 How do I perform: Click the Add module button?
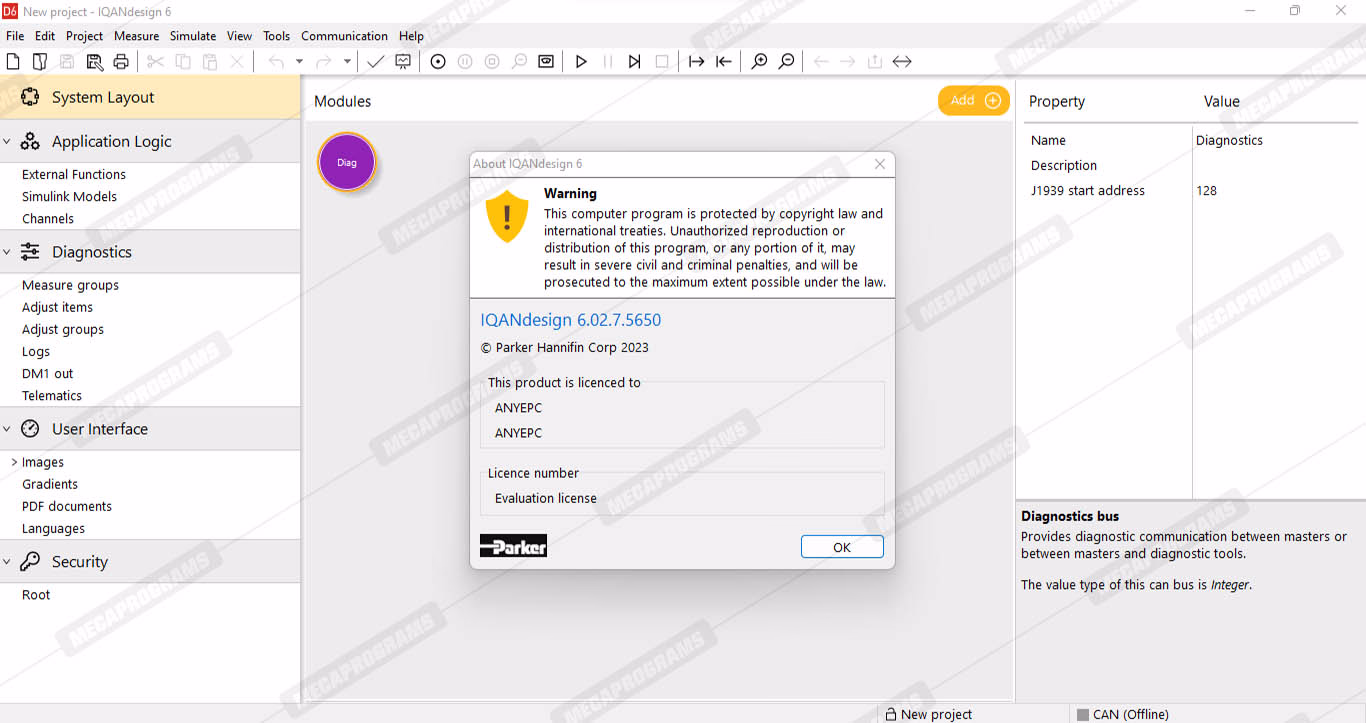(973, 100)
